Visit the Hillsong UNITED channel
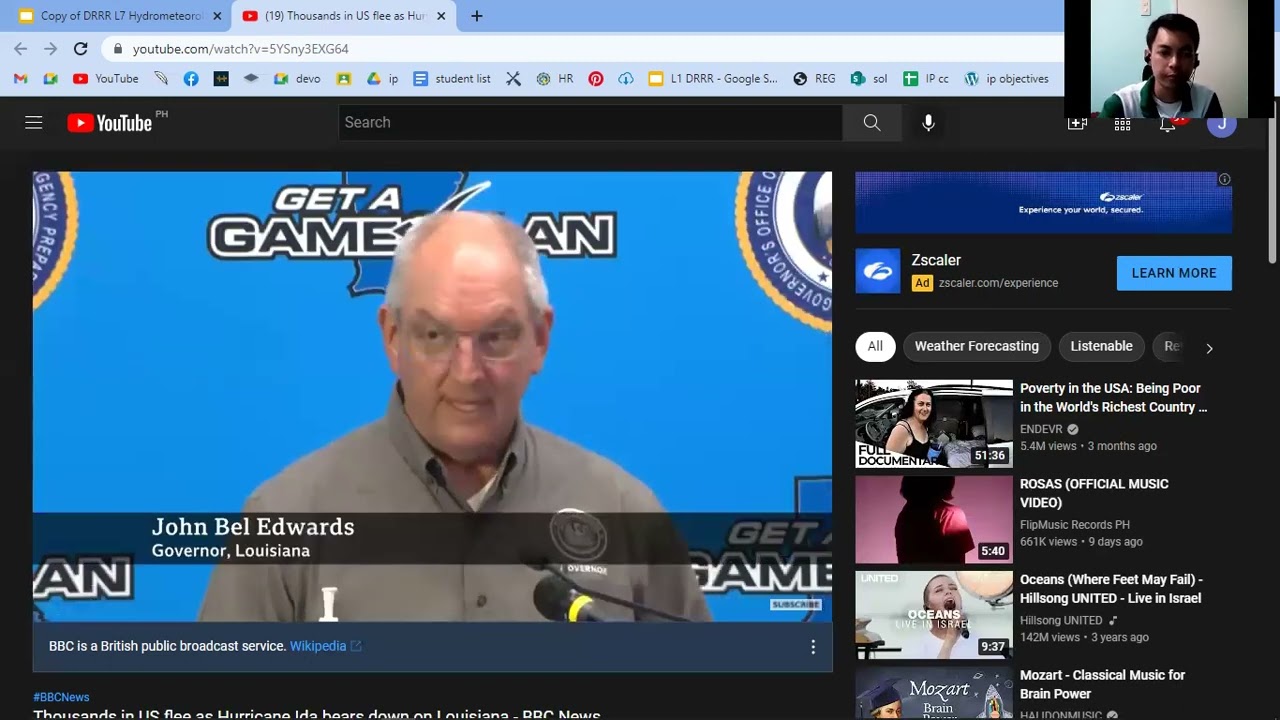Screen dimensions: 1280x720 [x=1061, y=620]
